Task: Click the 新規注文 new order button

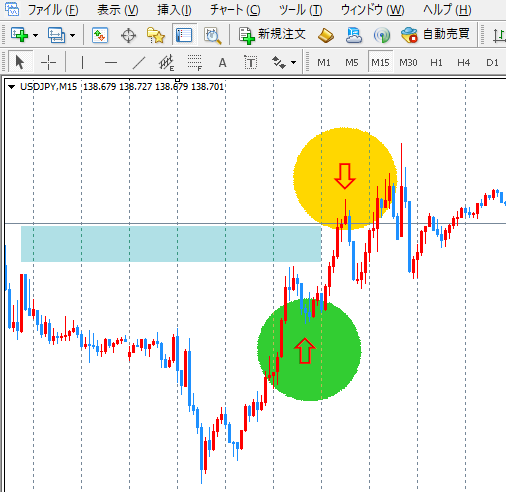Action: 272,35
